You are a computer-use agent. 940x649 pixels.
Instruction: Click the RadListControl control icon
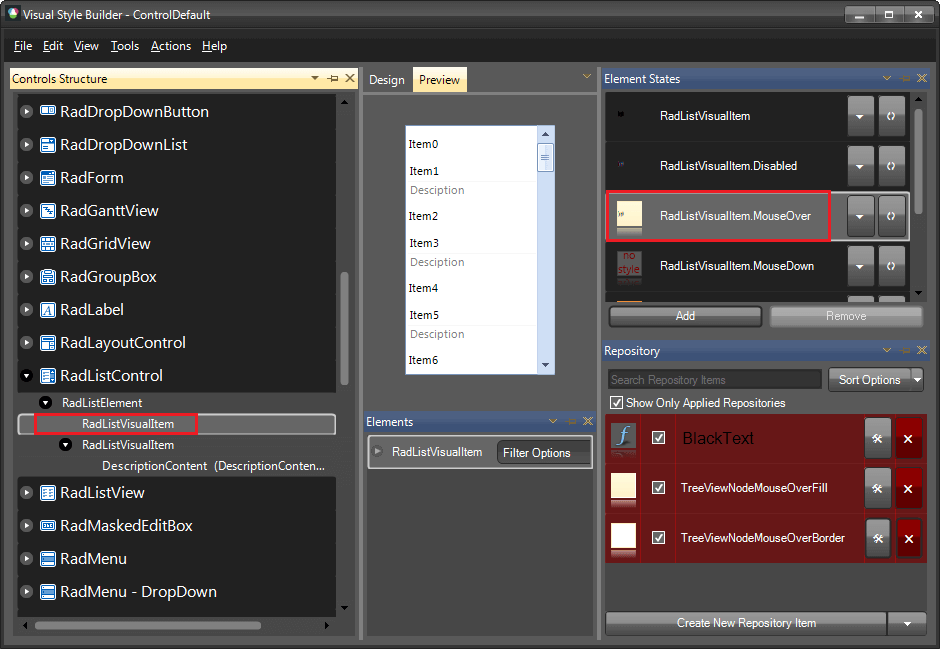(x=47, y=376)
